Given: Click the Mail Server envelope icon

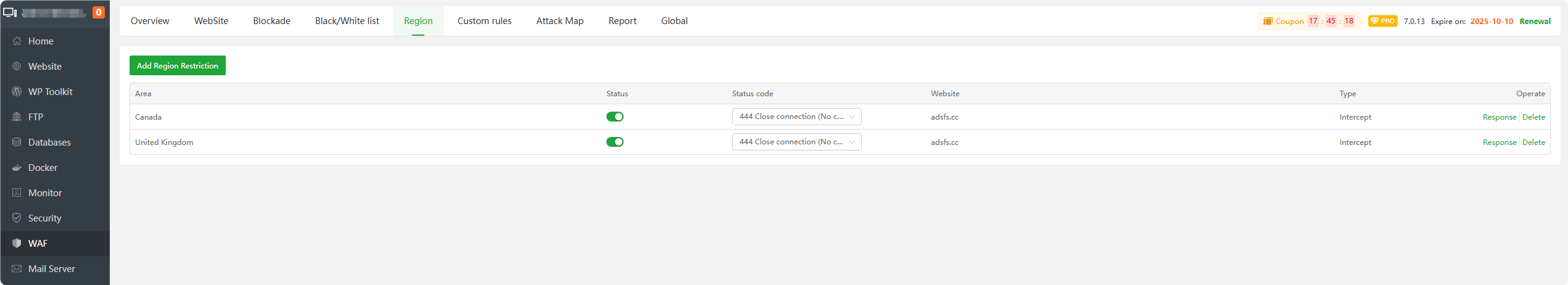Looking at the screenshot, I should [x=17, y=269].
